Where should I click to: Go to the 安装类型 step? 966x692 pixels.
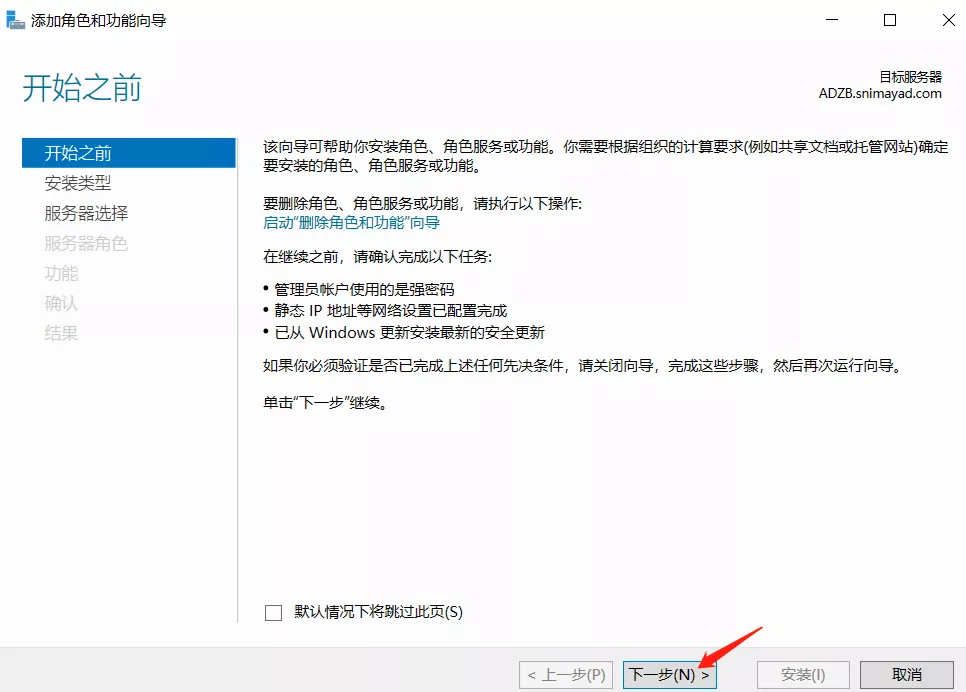click(x=78, y=183)
